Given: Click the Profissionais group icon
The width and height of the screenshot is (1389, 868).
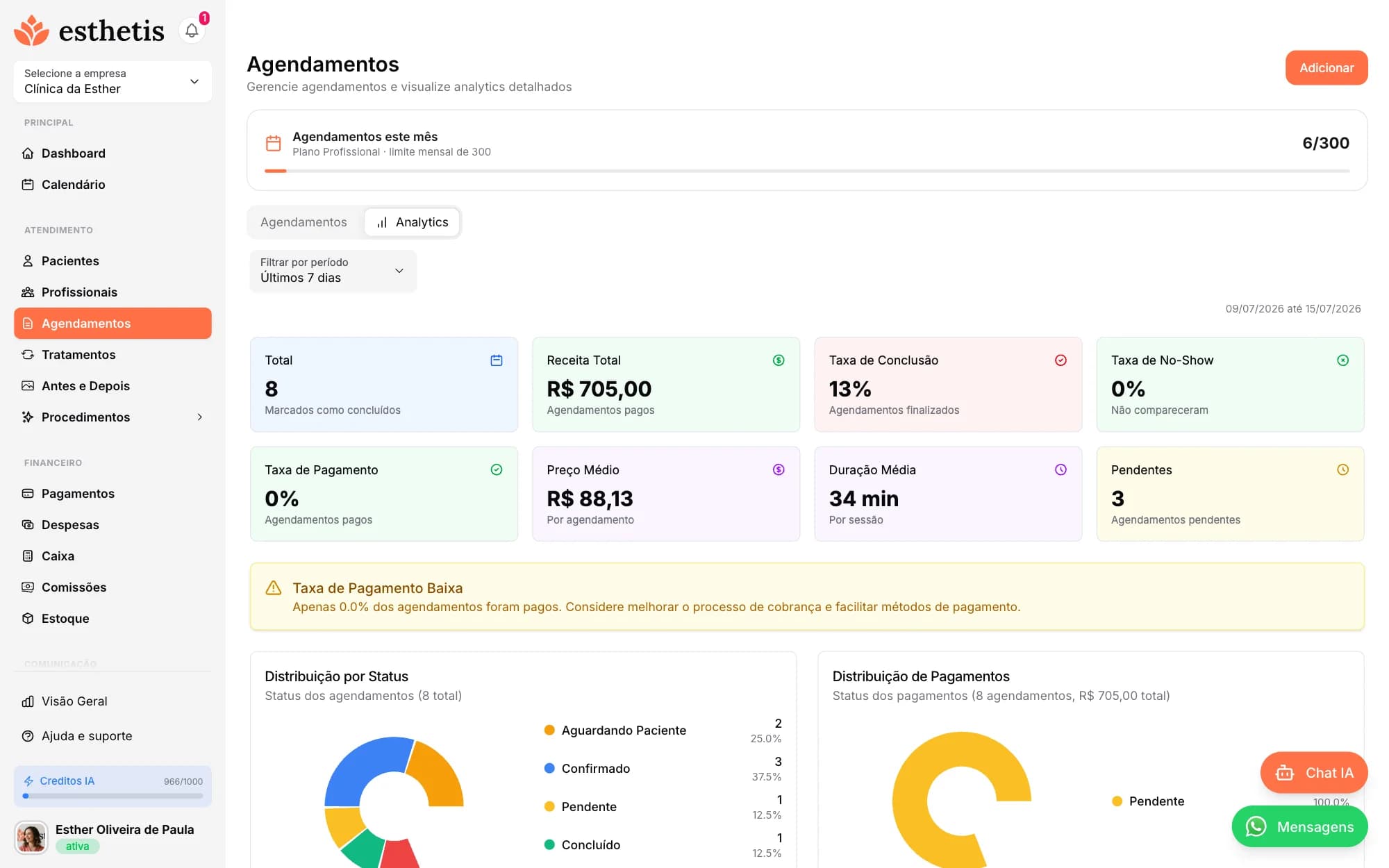Looking at the screenshot, I should [28, 292].
